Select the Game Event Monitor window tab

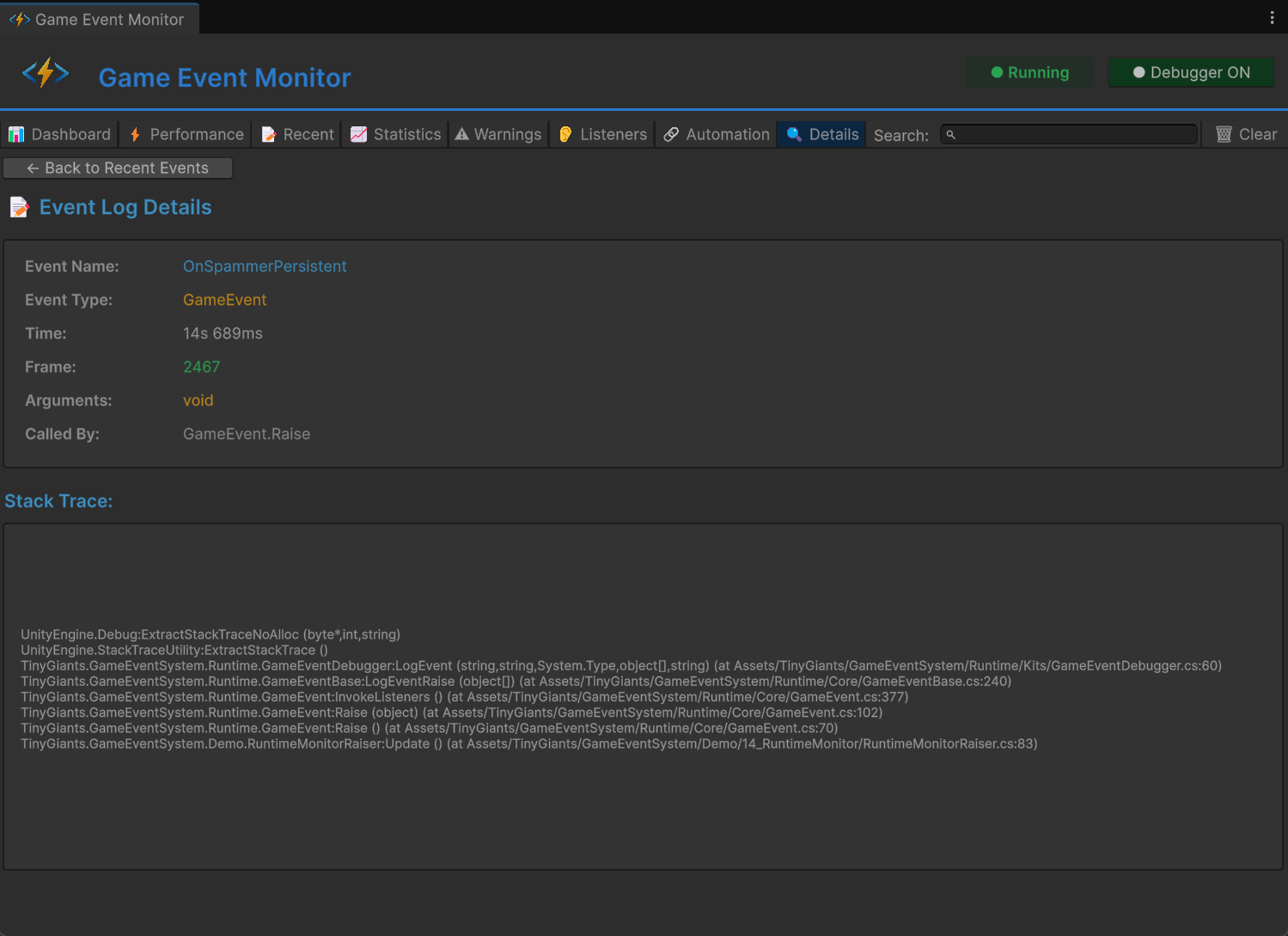pyautogui.click(x=99, y=18)
